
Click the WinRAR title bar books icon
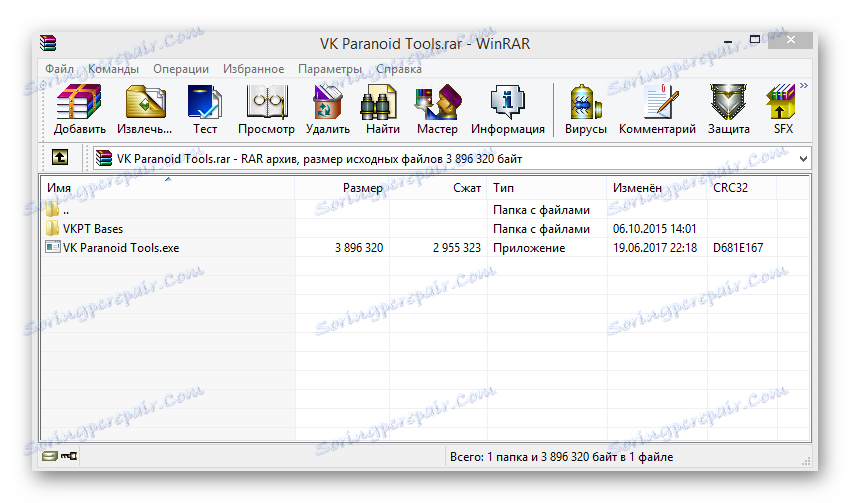tap(48, 43)
